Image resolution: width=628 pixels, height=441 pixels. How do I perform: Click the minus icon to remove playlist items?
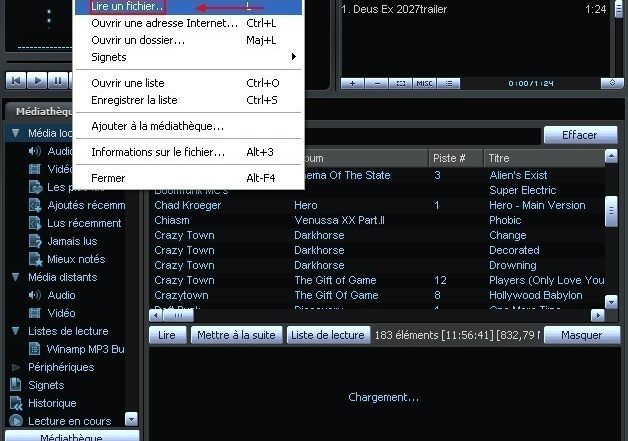coord(376,83)
